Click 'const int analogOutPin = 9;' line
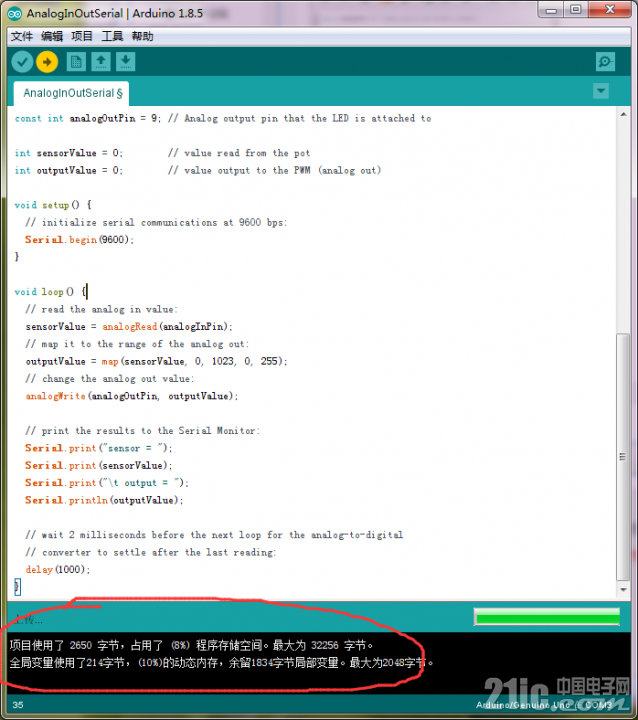The height and width of the screenshot is (720, 638). 88,118
